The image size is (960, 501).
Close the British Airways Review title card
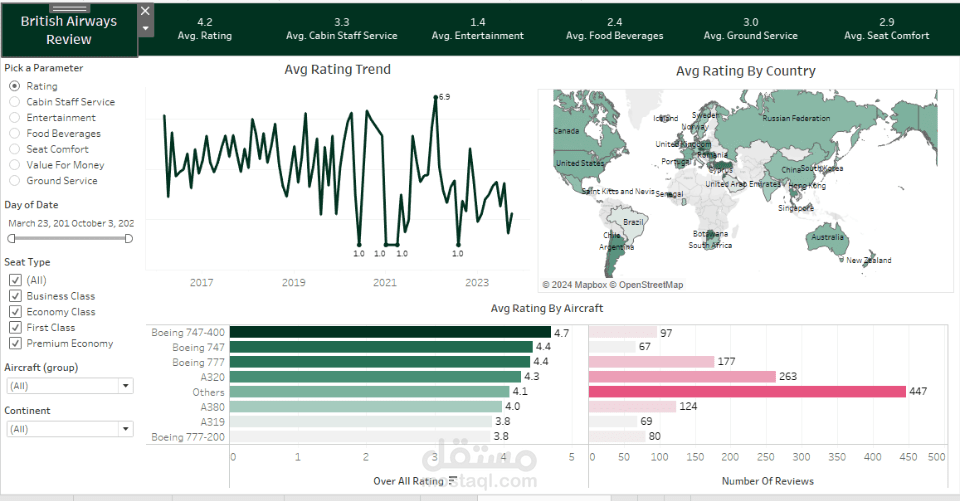pyautogui.click(x=145, y=11)
